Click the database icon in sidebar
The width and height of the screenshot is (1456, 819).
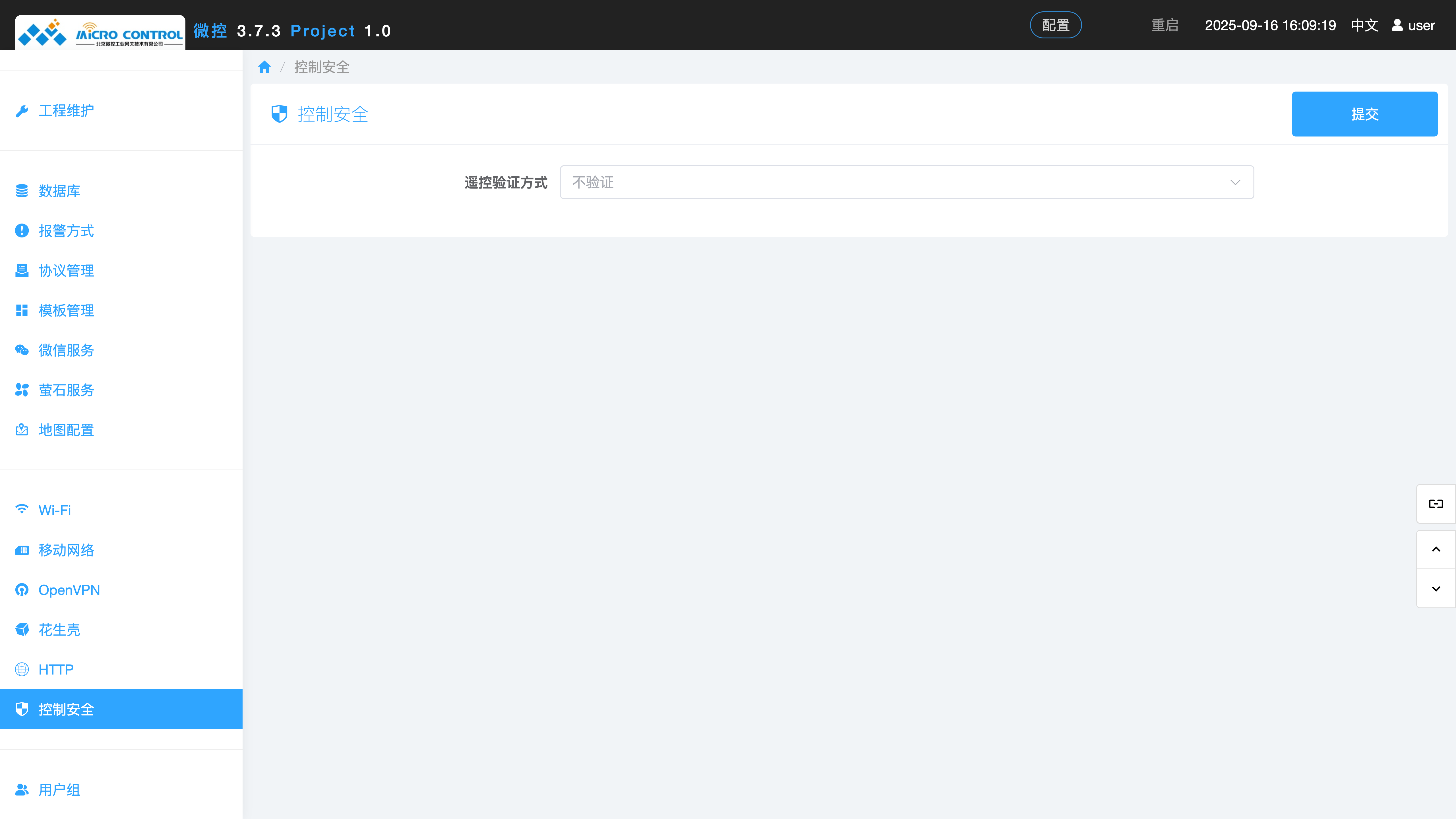pyautogui.click(x=22, y=191)
